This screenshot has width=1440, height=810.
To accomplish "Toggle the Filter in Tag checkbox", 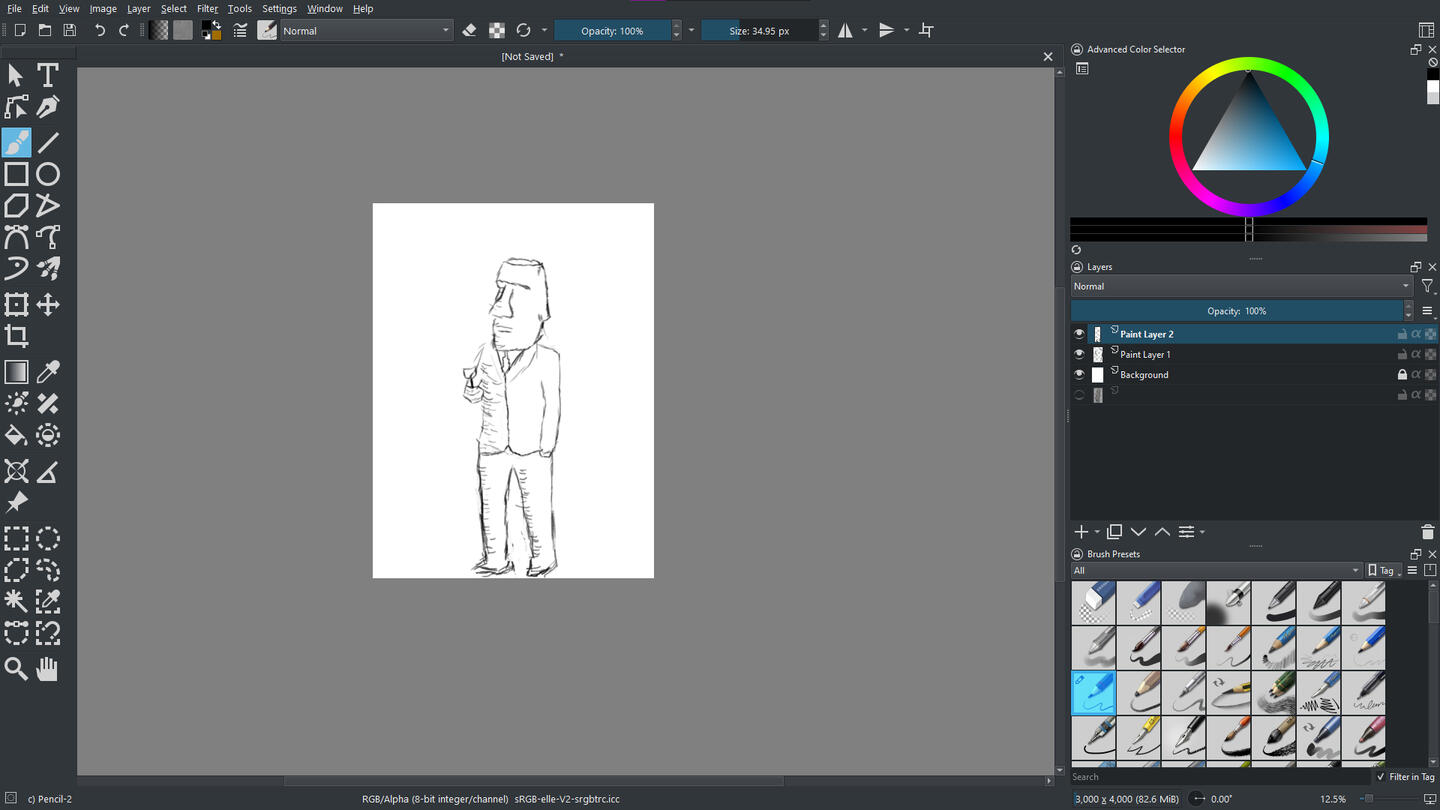I will 1381,777.
